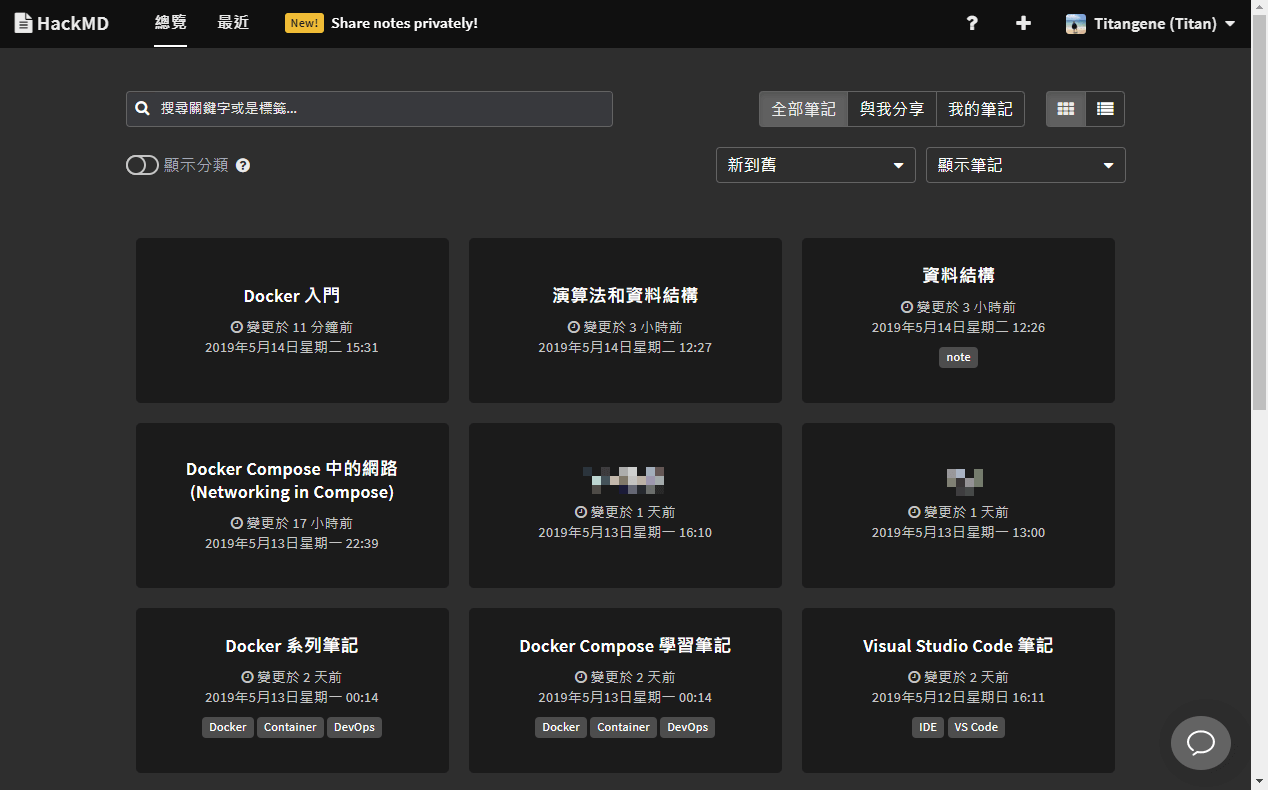Open the Docker Compose 學習筆記 note
This screenshot has height=790, width=1268.
tap(625, 690)
